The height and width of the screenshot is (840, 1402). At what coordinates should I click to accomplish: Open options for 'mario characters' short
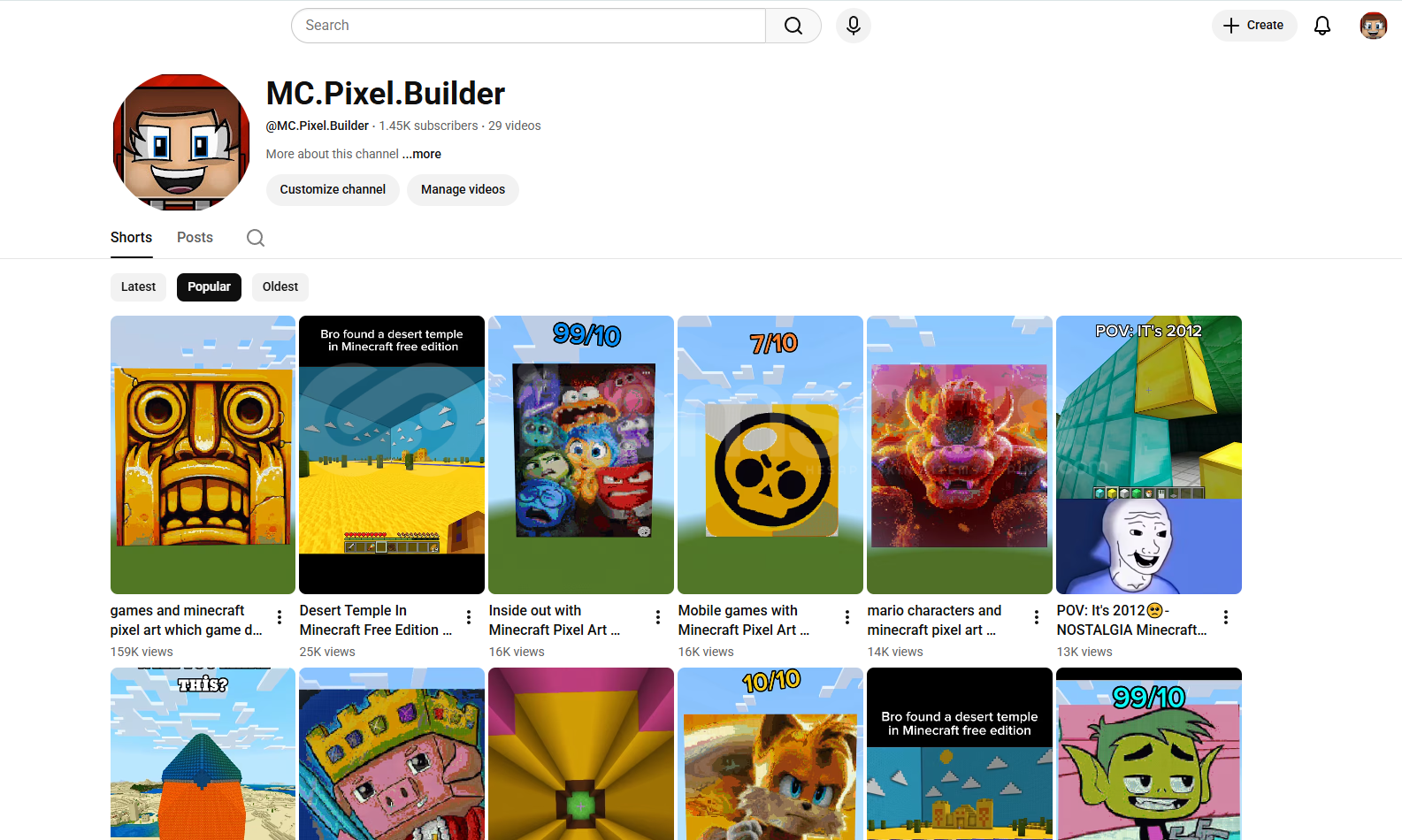[1037, 617]
